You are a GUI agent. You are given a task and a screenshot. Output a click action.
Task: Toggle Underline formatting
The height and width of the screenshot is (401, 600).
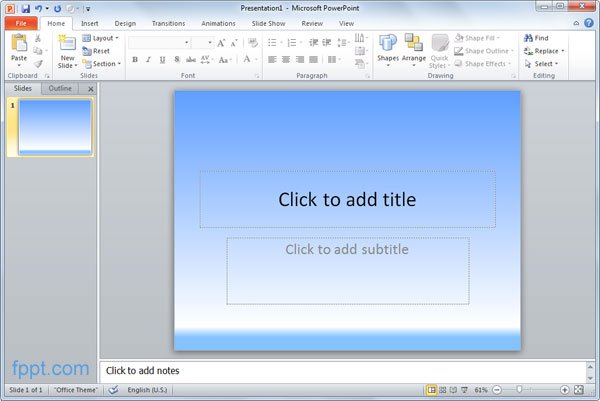pyautogui.click(x=162, y=60)
